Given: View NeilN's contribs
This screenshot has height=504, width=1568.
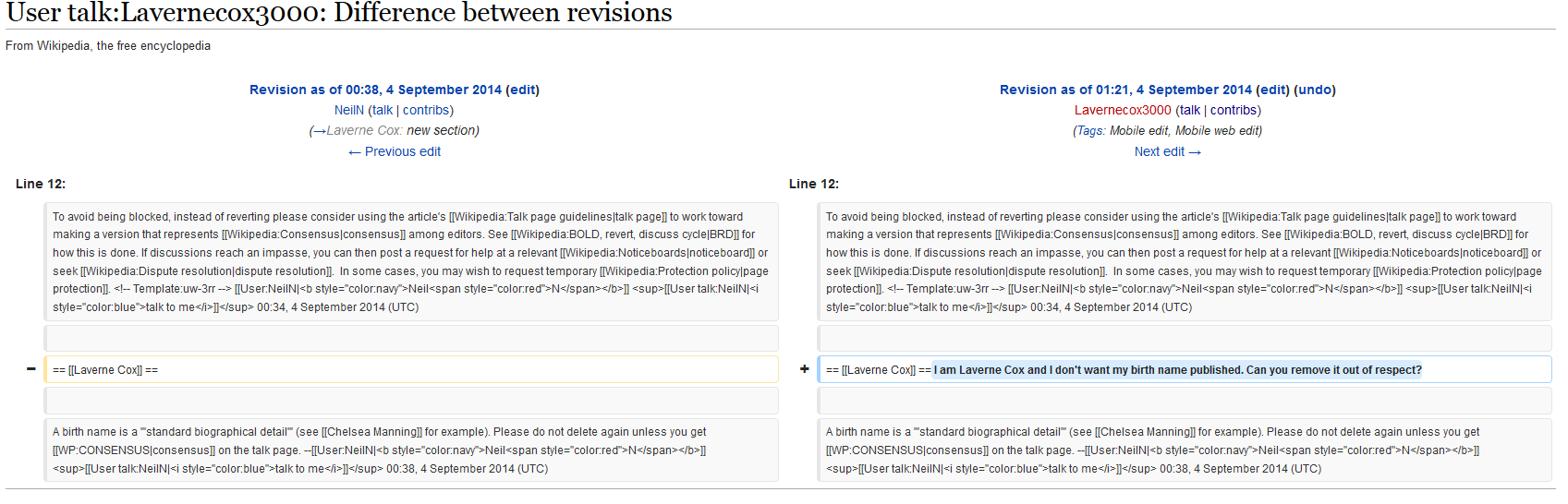Looking at the screenshot, I should click(x=426, y=110).
